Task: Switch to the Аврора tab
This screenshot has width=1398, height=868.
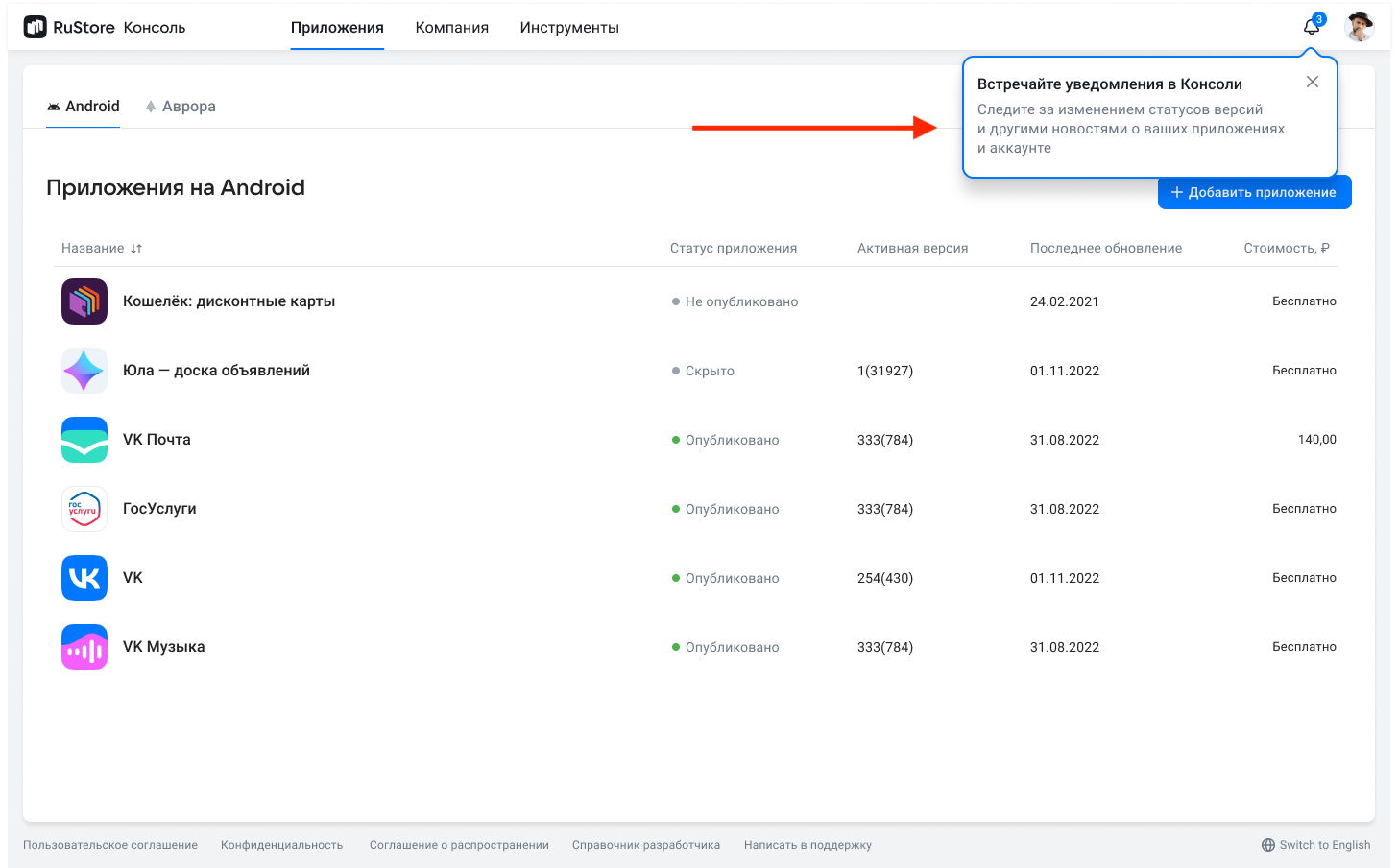Action: [181, 107]
